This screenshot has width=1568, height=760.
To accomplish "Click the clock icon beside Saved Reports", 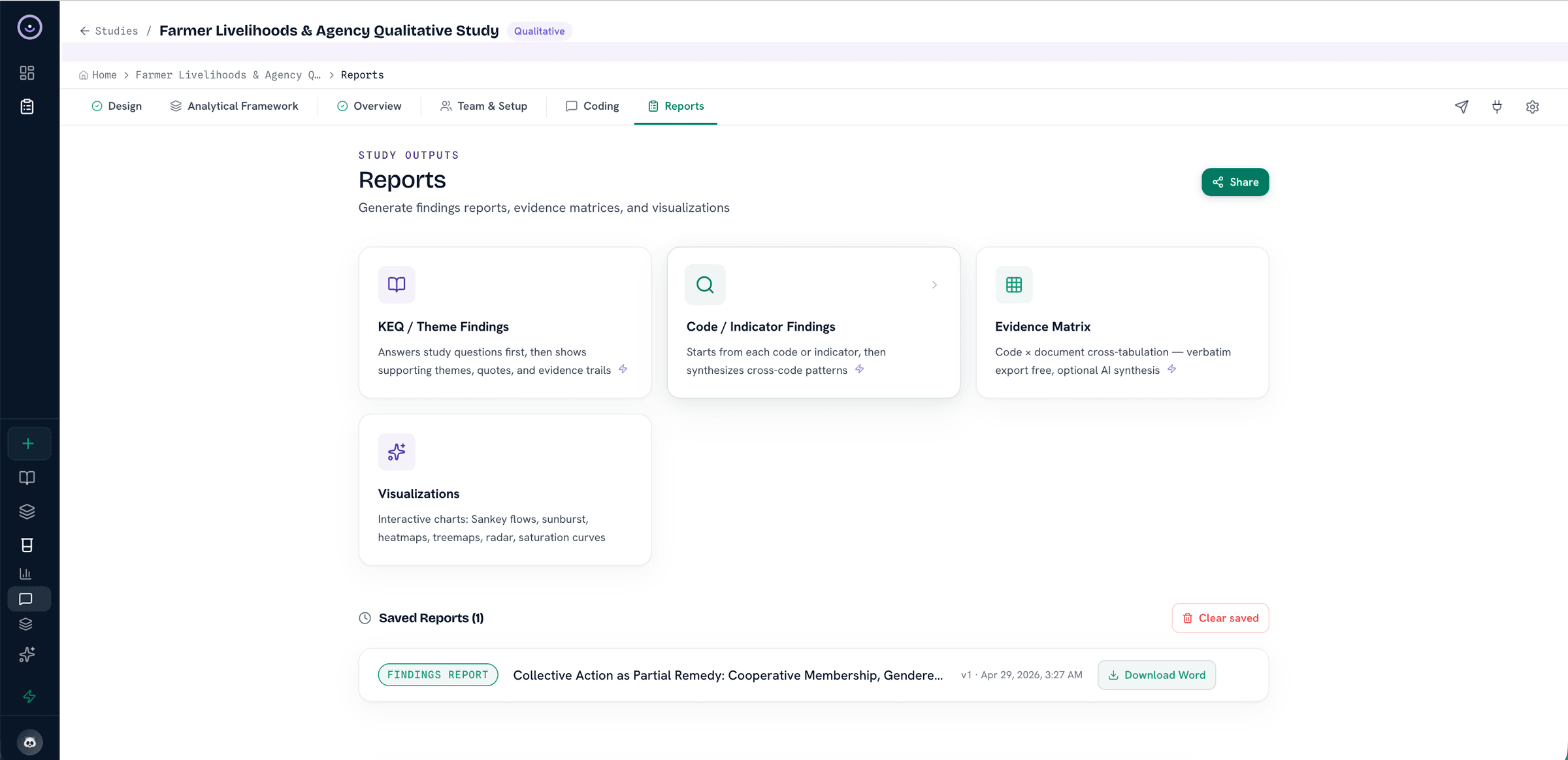I will pos(365,618).
